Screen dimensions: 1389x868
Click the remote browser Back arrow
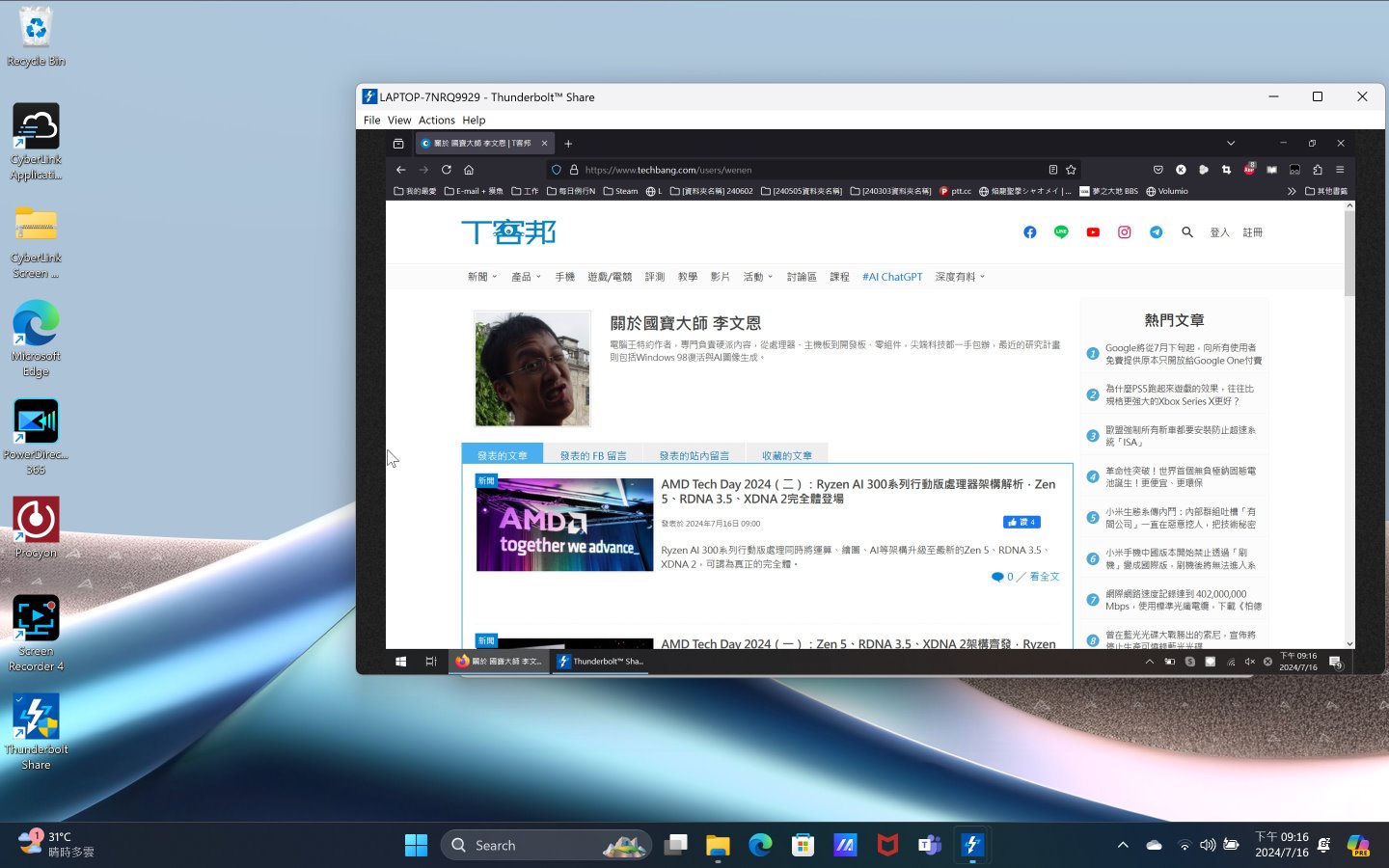401,170
